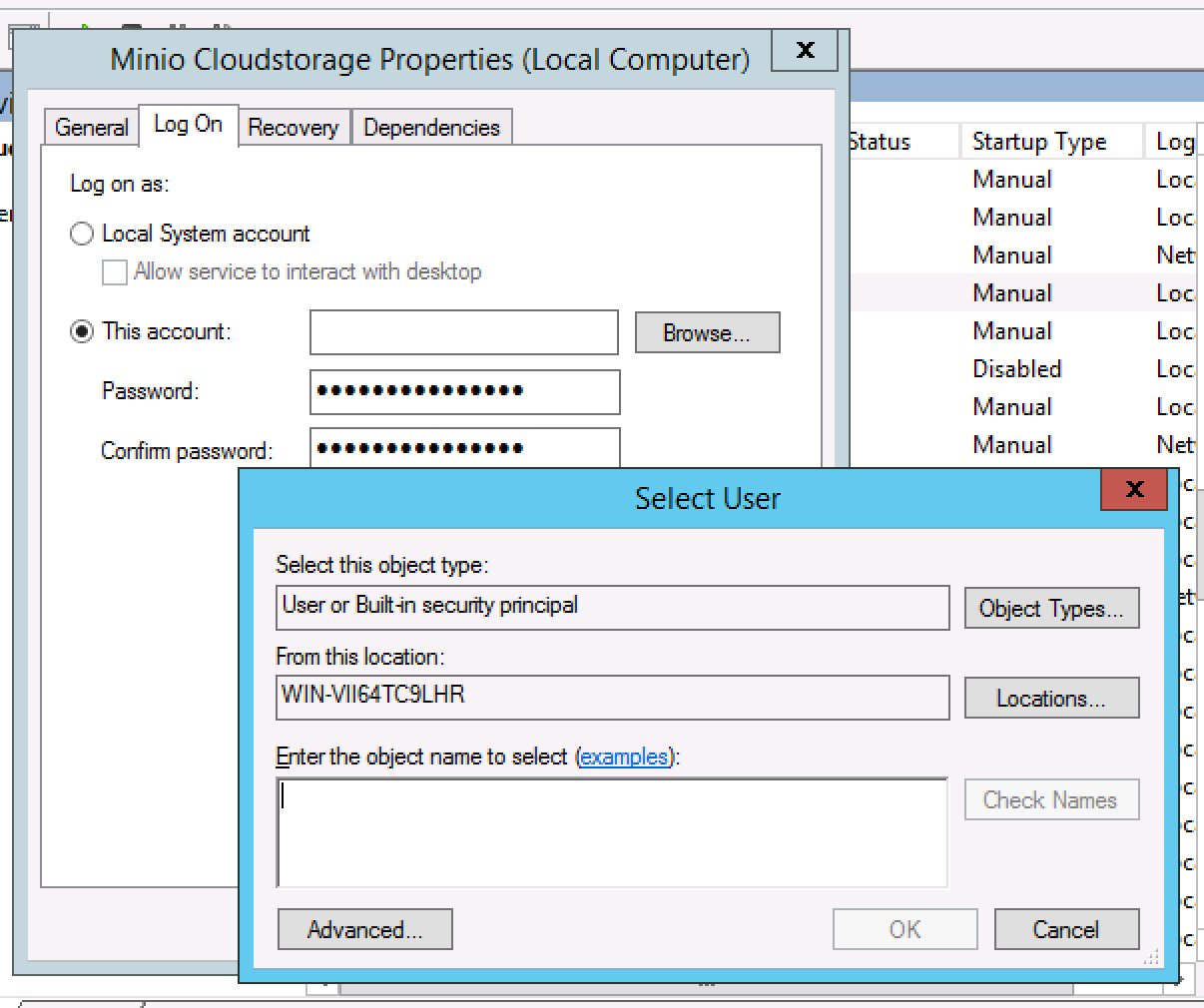Click the Advanced... button

tap(365, 929)
